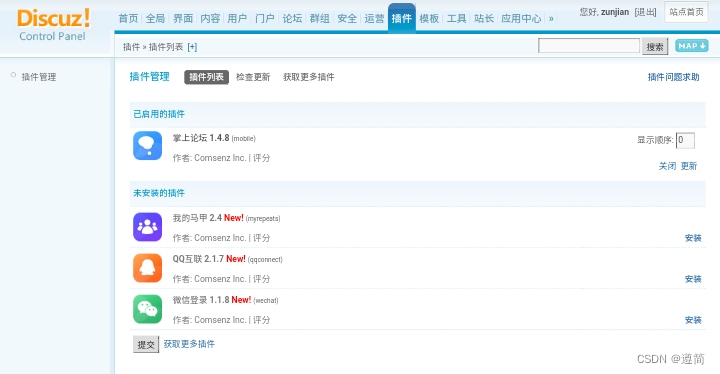Viewport: 720px width, 374px height.
Task: Open the 界面 menu
Action: (x=183, y=18)
